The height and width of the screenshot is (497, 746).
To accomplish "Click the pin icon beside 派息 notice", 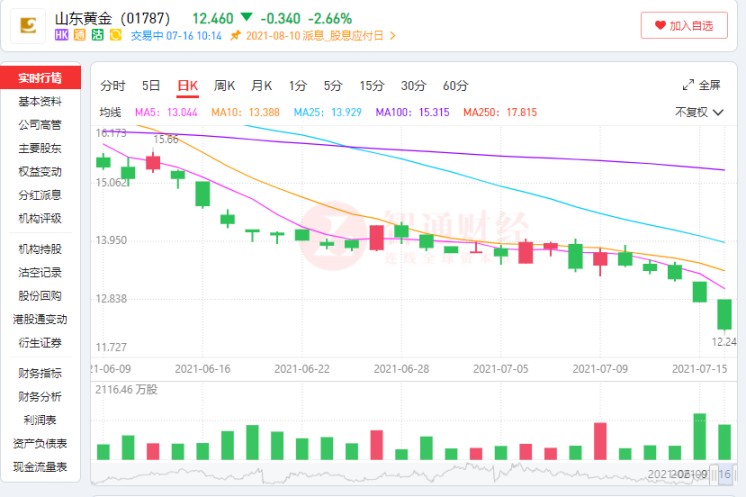I will click(235, 35).
